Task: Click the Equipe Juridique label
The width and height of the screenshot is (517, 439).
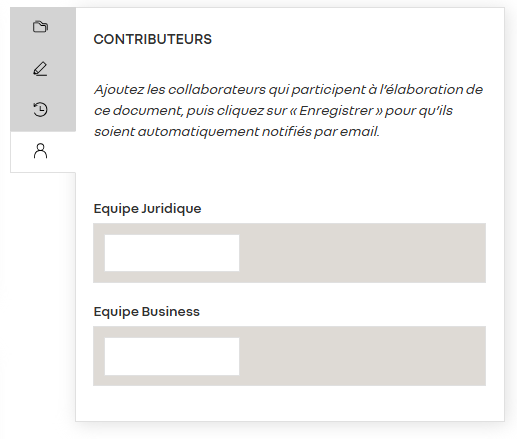Action: tap(147, 209)
